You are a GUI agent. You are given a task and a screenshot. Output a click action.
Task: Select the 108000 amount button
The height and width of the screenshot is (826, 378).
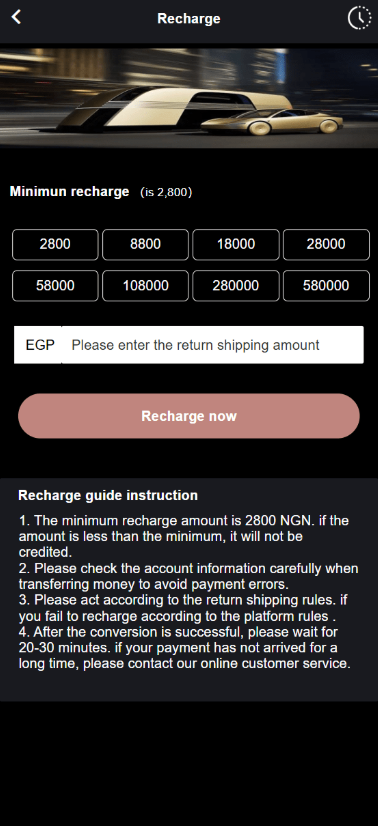click(x=145, y=286)
